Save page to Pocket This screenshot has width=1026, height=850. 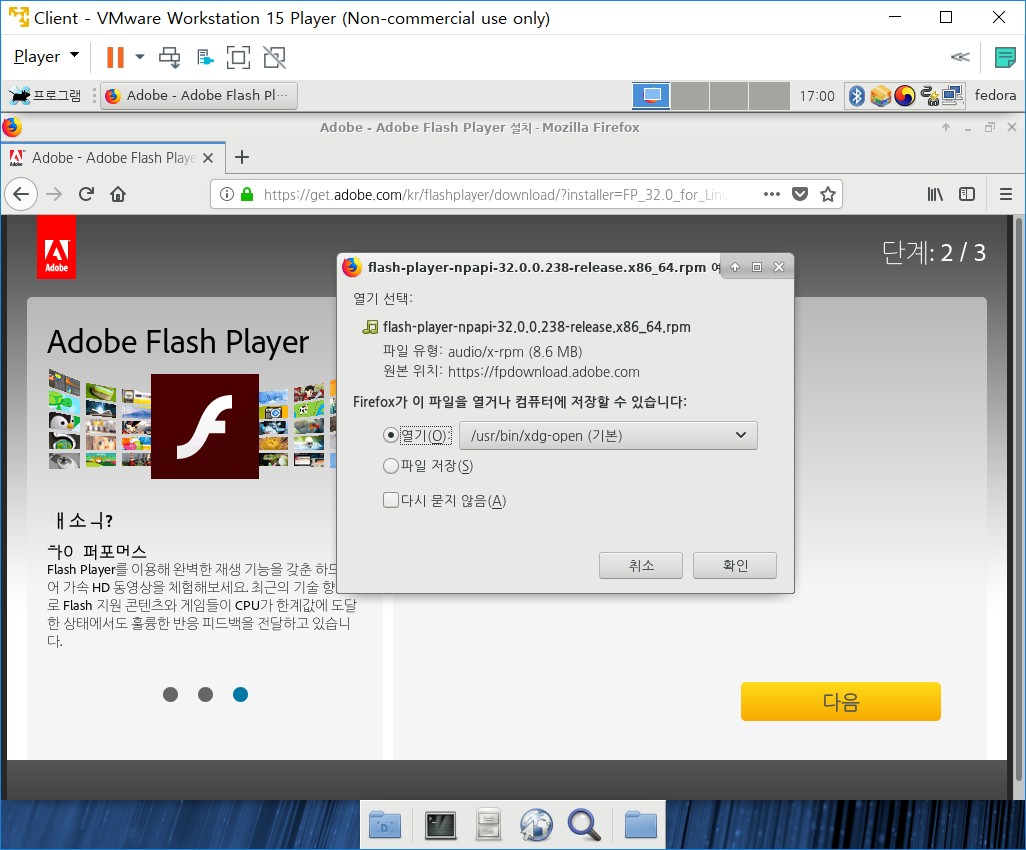pyautogui.click(x=800, y=194)
